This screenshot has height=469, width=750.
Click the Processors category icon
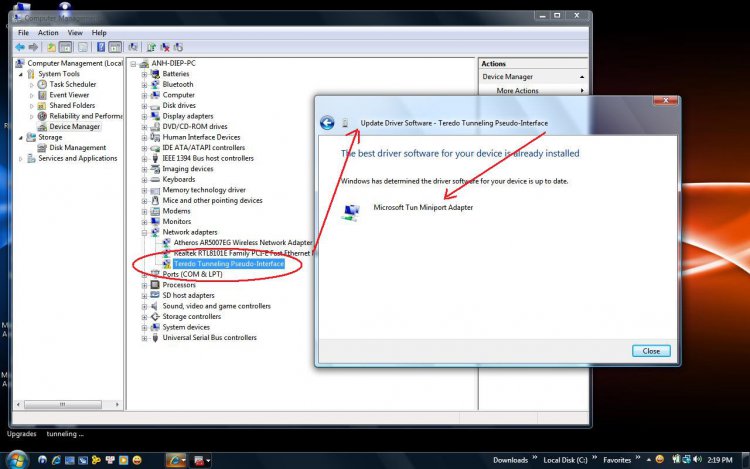coord(155,284)
